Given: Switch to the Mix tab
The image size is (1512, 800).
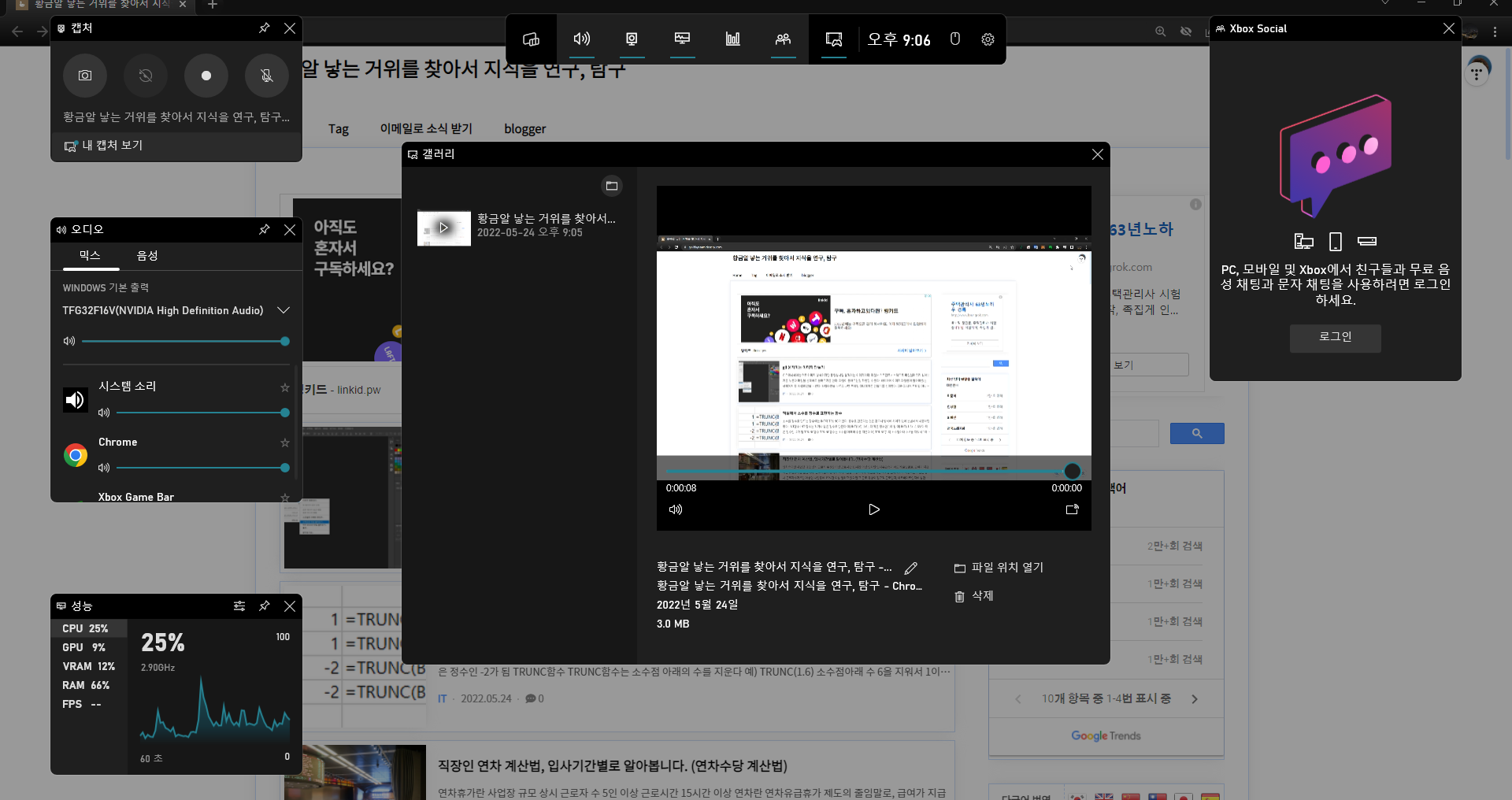Looking at the screenshot, I should 90,256.
